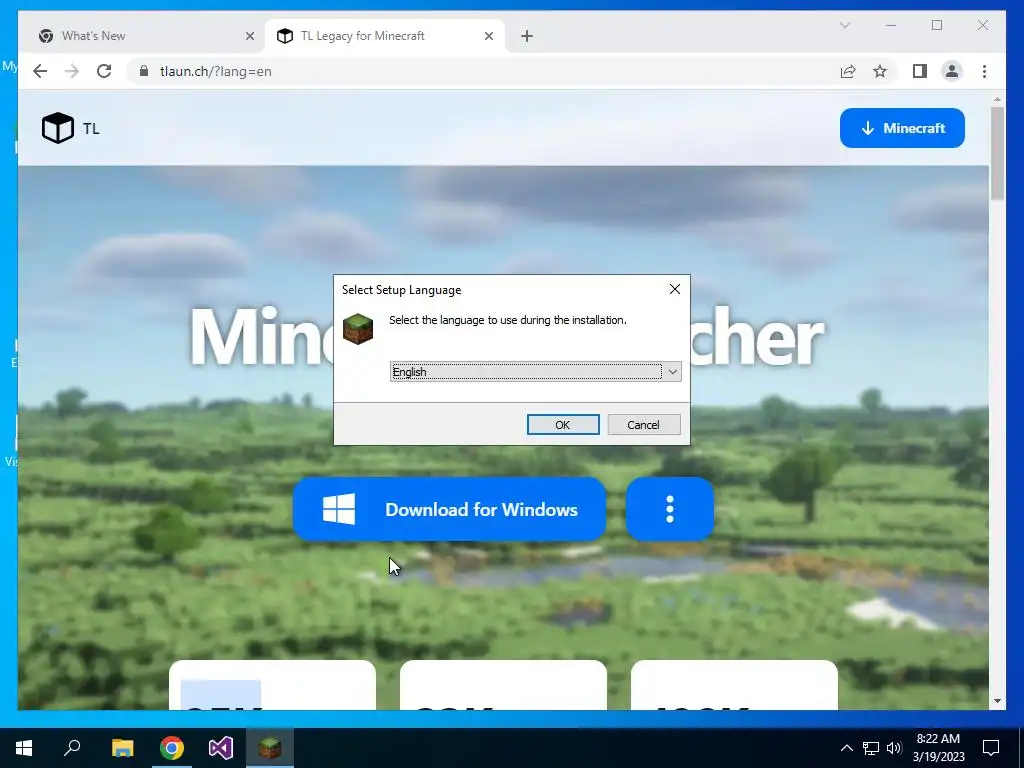This screenshot has height=768, width=1024.
Task: Go back in browser history
Action: point(40,71)
